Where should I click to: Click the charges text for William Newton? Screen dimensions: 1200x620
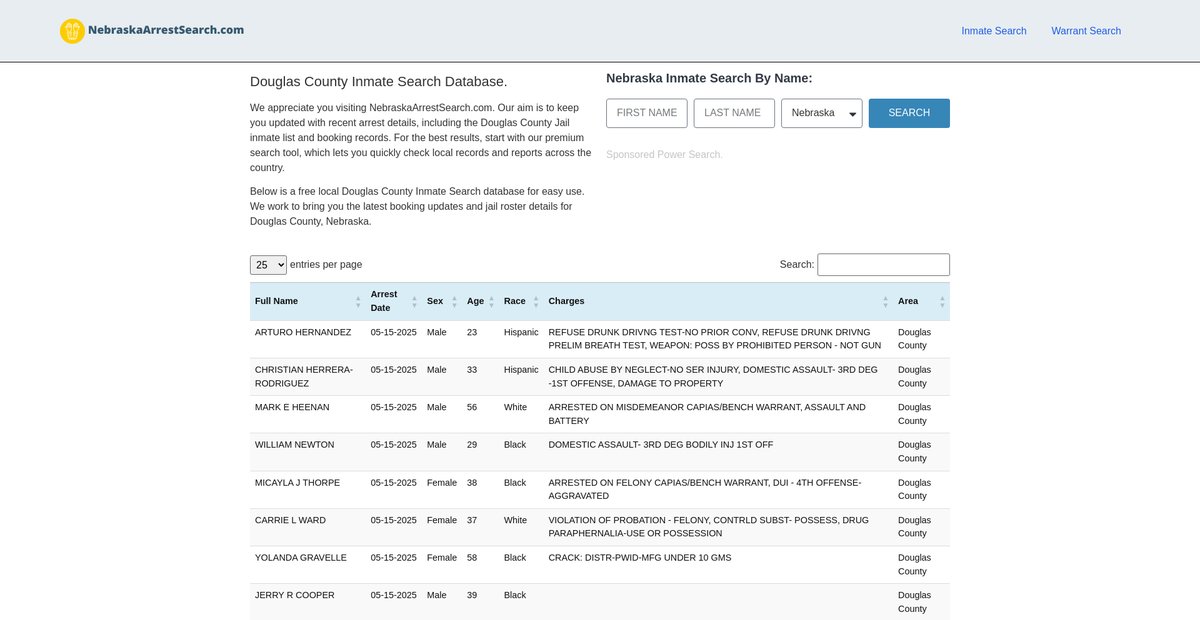661,445
